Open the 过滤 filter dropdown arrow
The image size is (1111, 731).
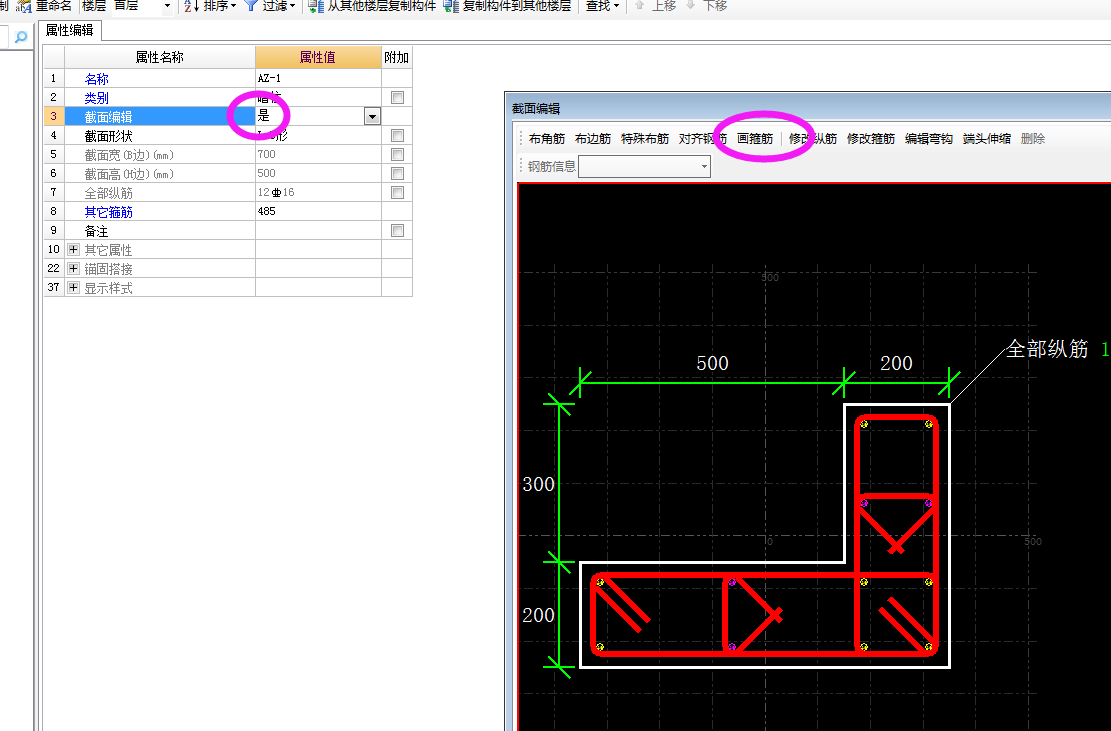(x=292, y=6)
